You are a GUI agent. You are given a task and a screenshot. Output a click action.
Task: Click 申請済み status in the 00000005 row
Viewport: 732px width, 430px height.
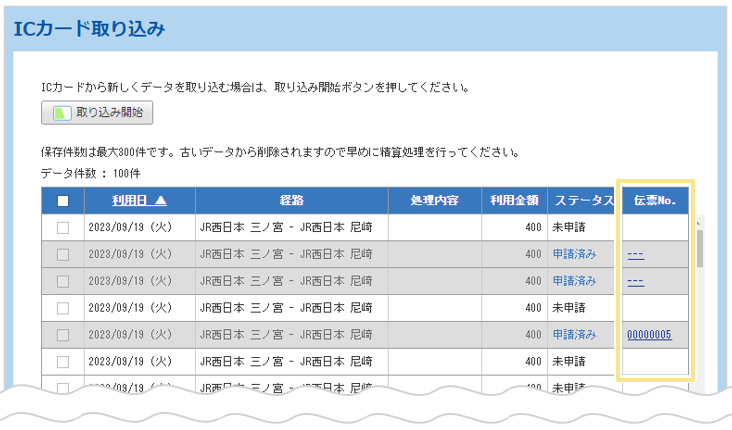[x=574, y=335]
